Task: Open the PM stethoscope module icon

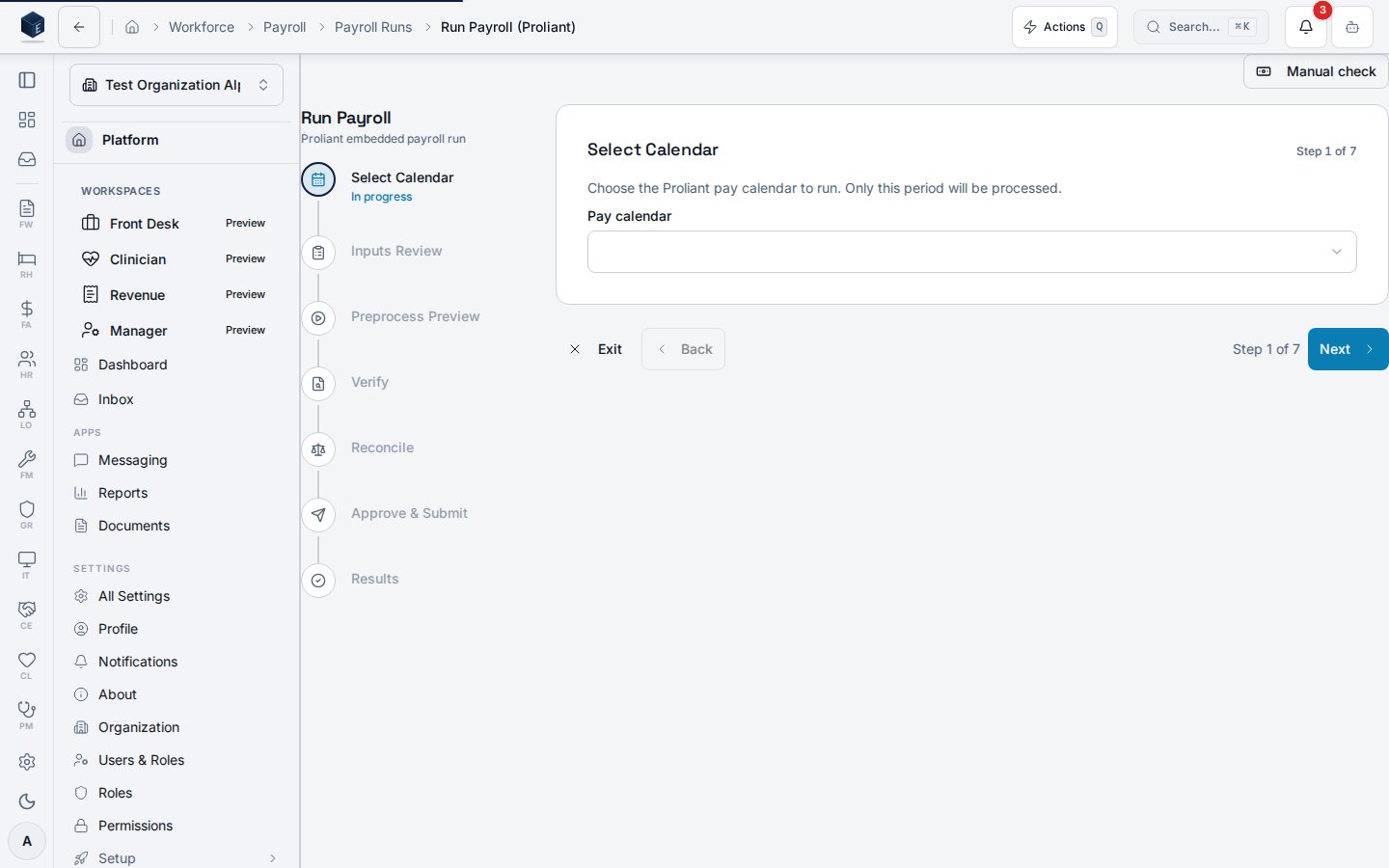Action: [27, 715]
